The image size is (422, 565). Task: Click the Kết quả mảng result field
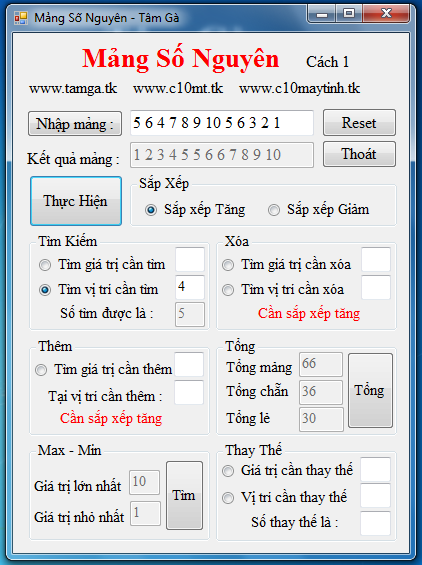[x=222, y=155]
